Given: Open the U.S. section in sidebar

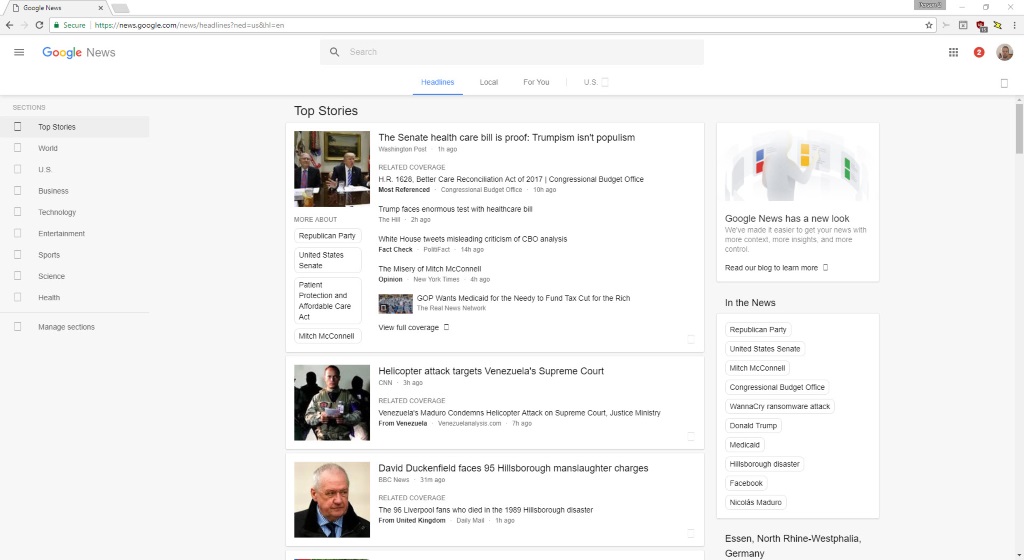Looking at the screenshot, I should [x=74, y=170].
